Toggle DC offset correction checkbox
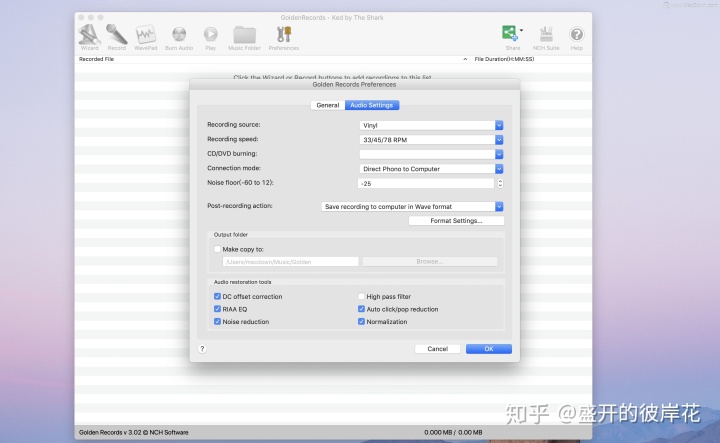Viewport: 720px width, 443px height. click(x=217, y=297)
